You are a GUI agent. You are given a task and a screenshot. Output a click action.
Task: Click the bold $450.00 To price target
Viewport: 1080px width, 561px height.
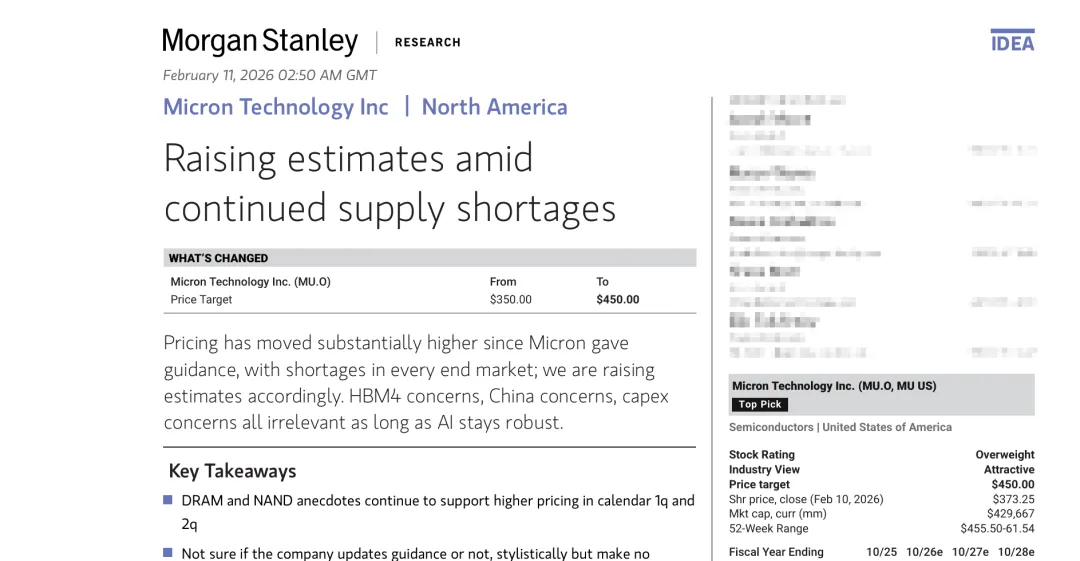click(617, 299)
